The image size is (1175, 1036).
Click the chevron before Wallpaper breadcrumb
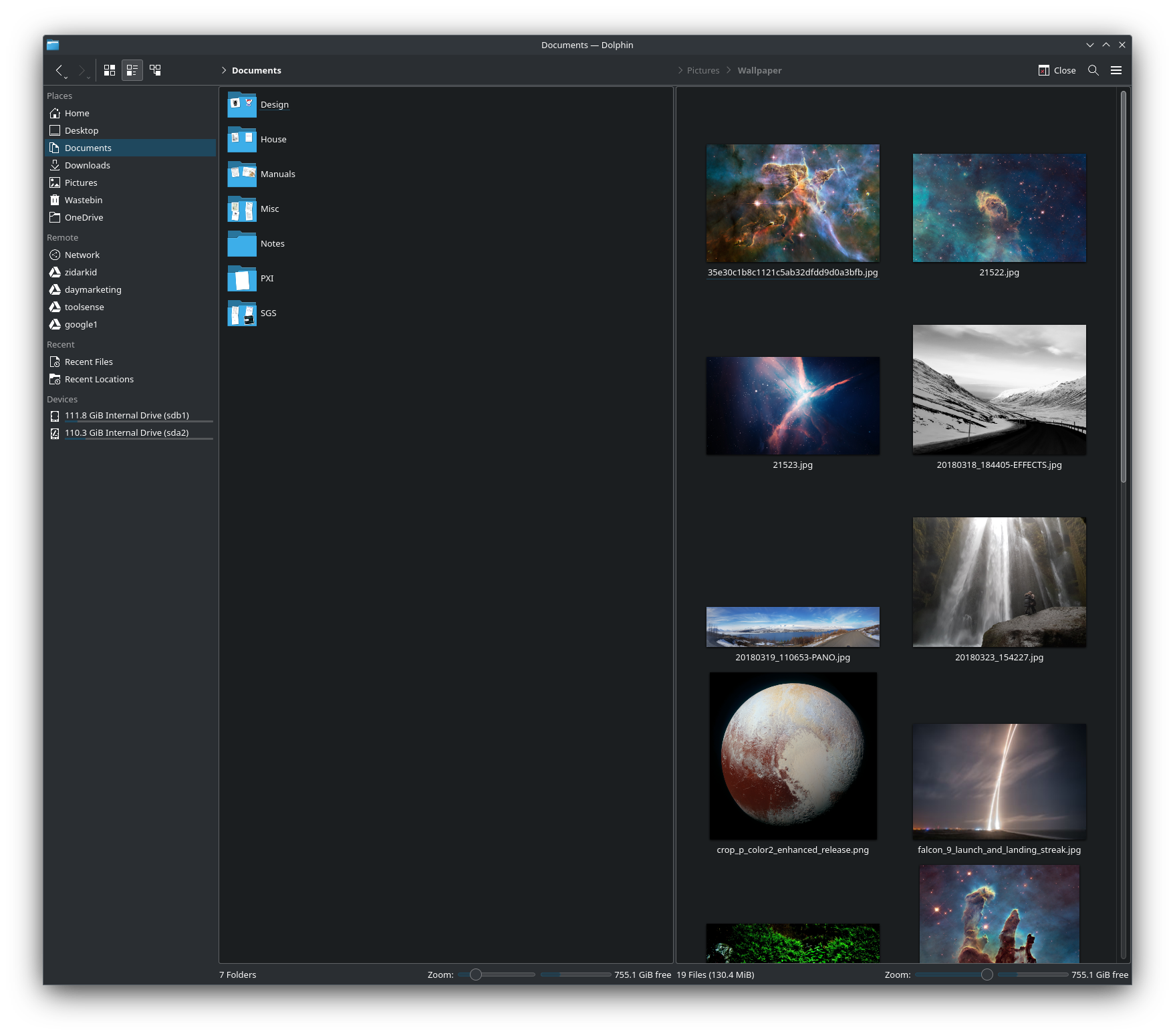tap(729, 70)
